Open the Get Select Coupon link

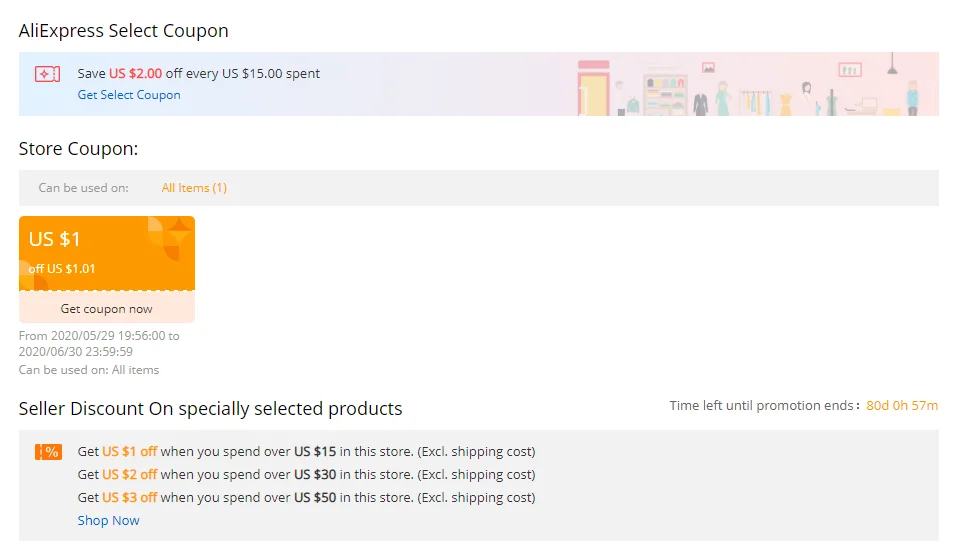129,95
